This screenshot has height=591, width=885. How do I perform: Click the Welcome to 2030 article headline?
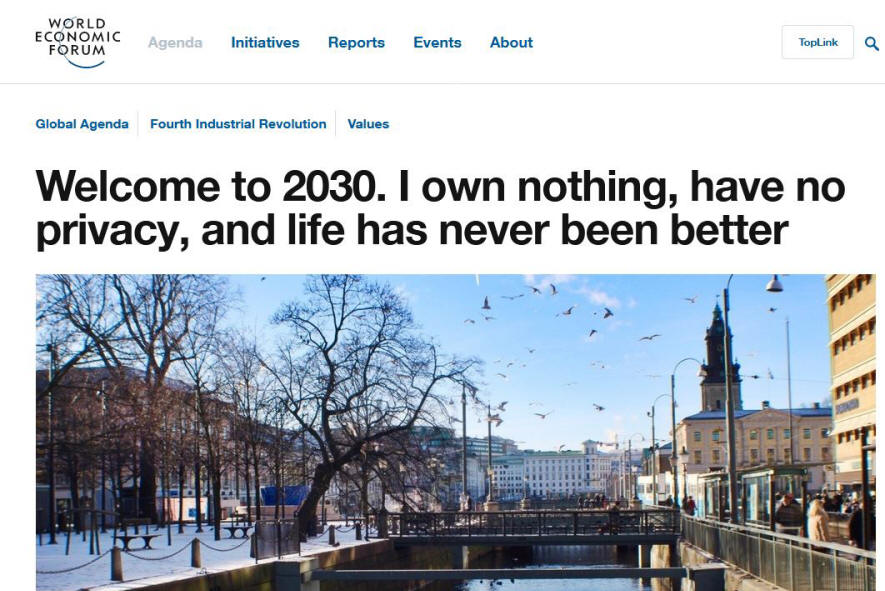tap(440, 208)
